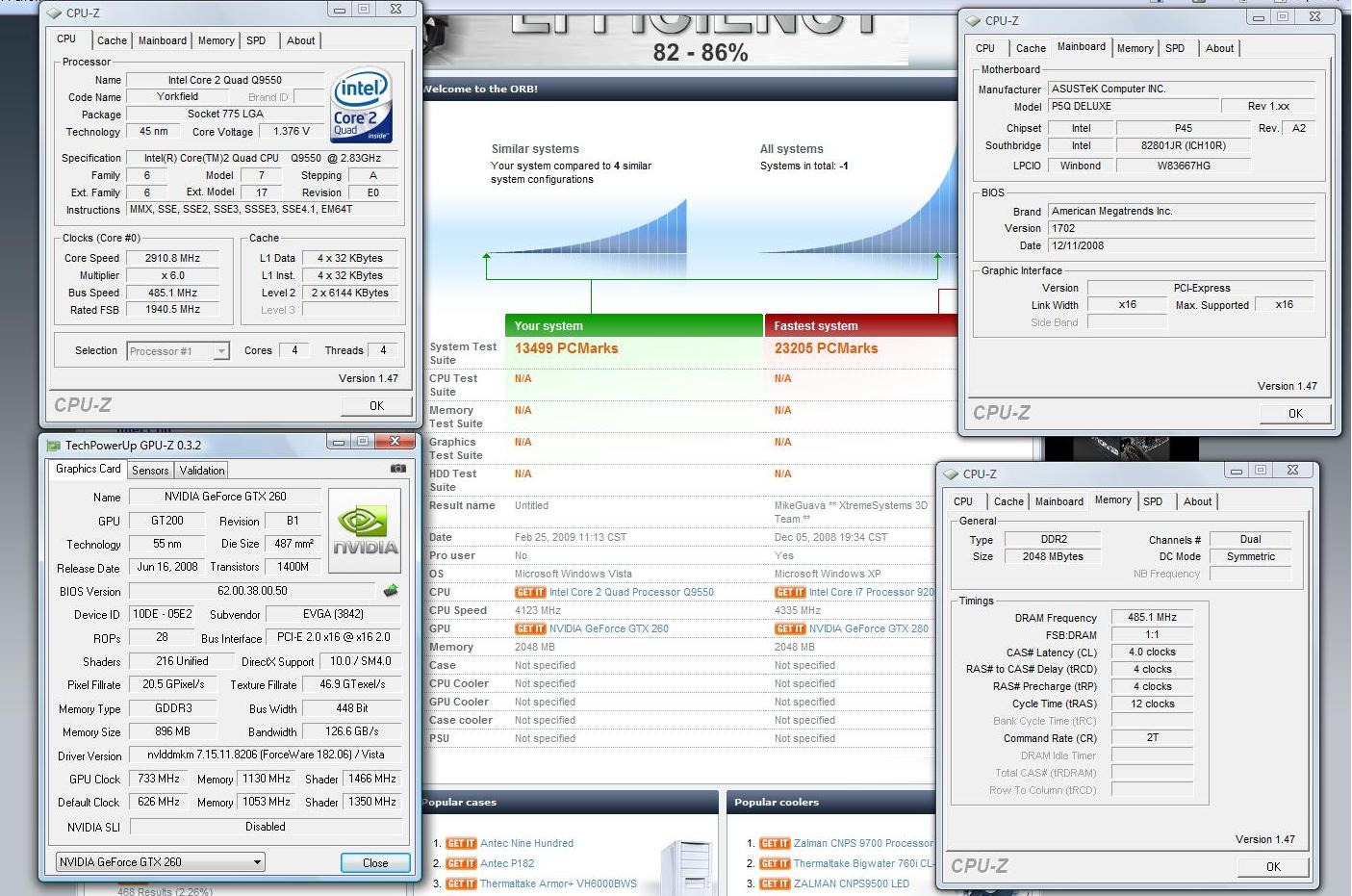Click the BIOS Date value 12/11/2008
This screenshot has width=1352, height=896.
coord(1182,246)
